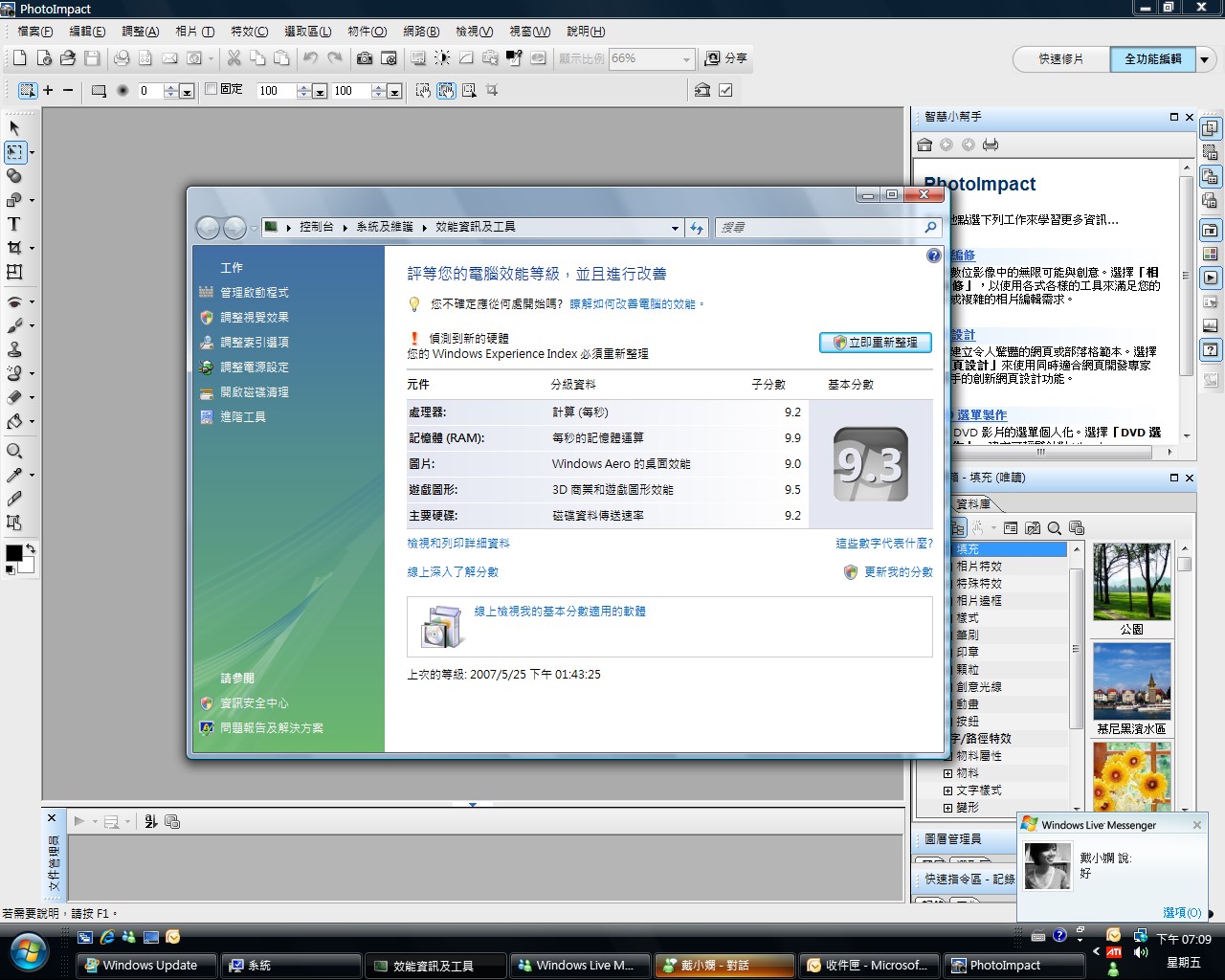The image size is (1225, 980).
Task: Open 調整視覺效果 in the sidebar tasks
Action: [x=255, y=317]
